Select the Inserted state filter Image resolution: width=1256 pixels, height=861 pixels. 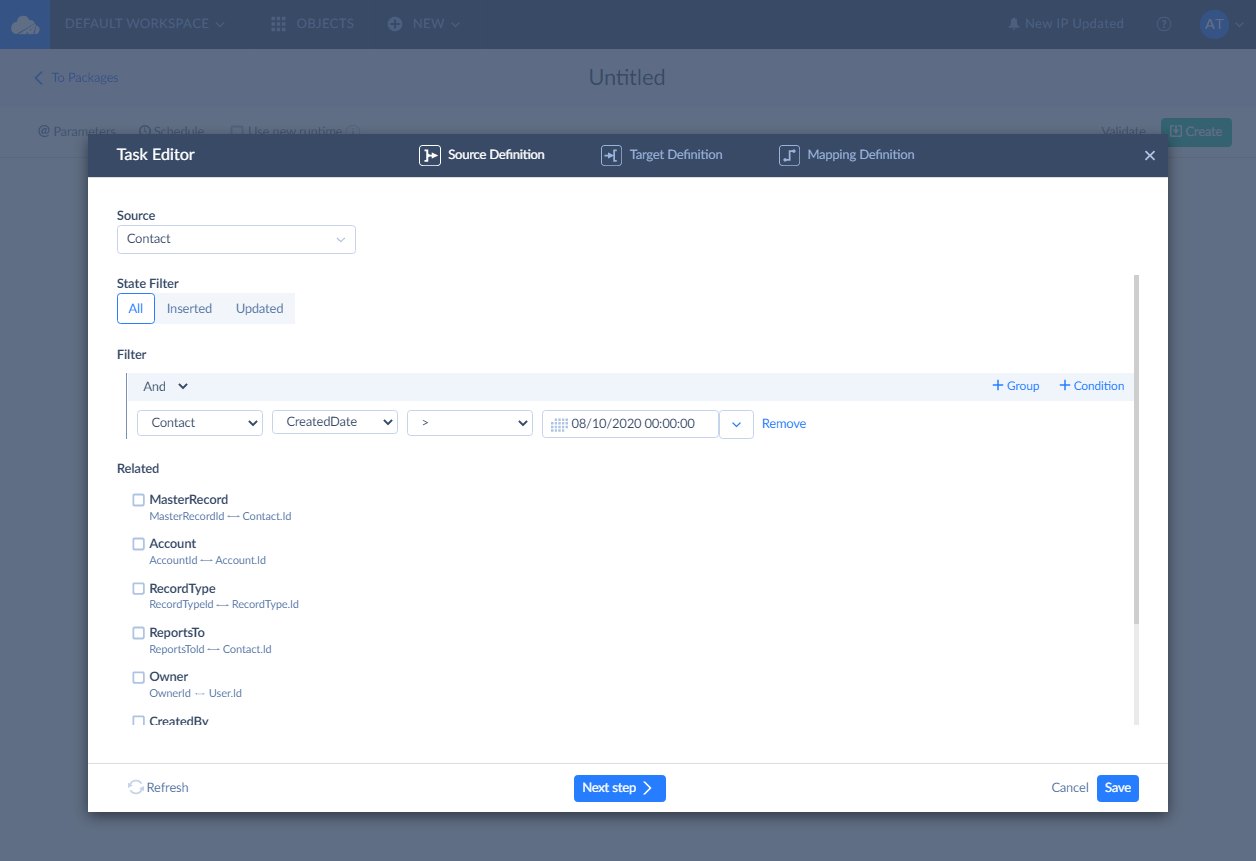tap(189, 309)
